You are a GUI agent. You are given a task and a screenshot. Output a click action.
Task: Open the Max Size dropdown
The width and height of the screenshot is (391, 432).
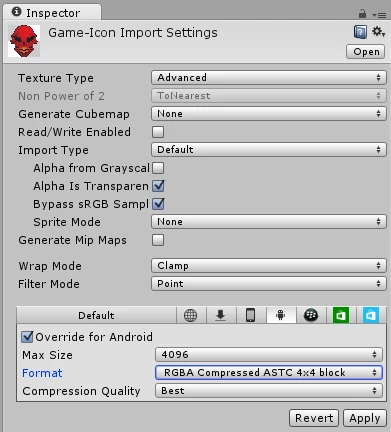269,355
